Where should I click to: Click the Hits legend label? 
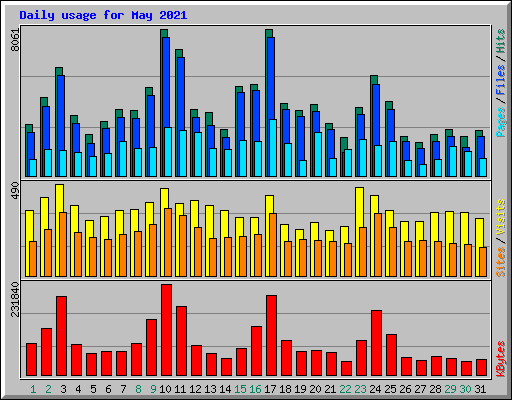(500, 41)
